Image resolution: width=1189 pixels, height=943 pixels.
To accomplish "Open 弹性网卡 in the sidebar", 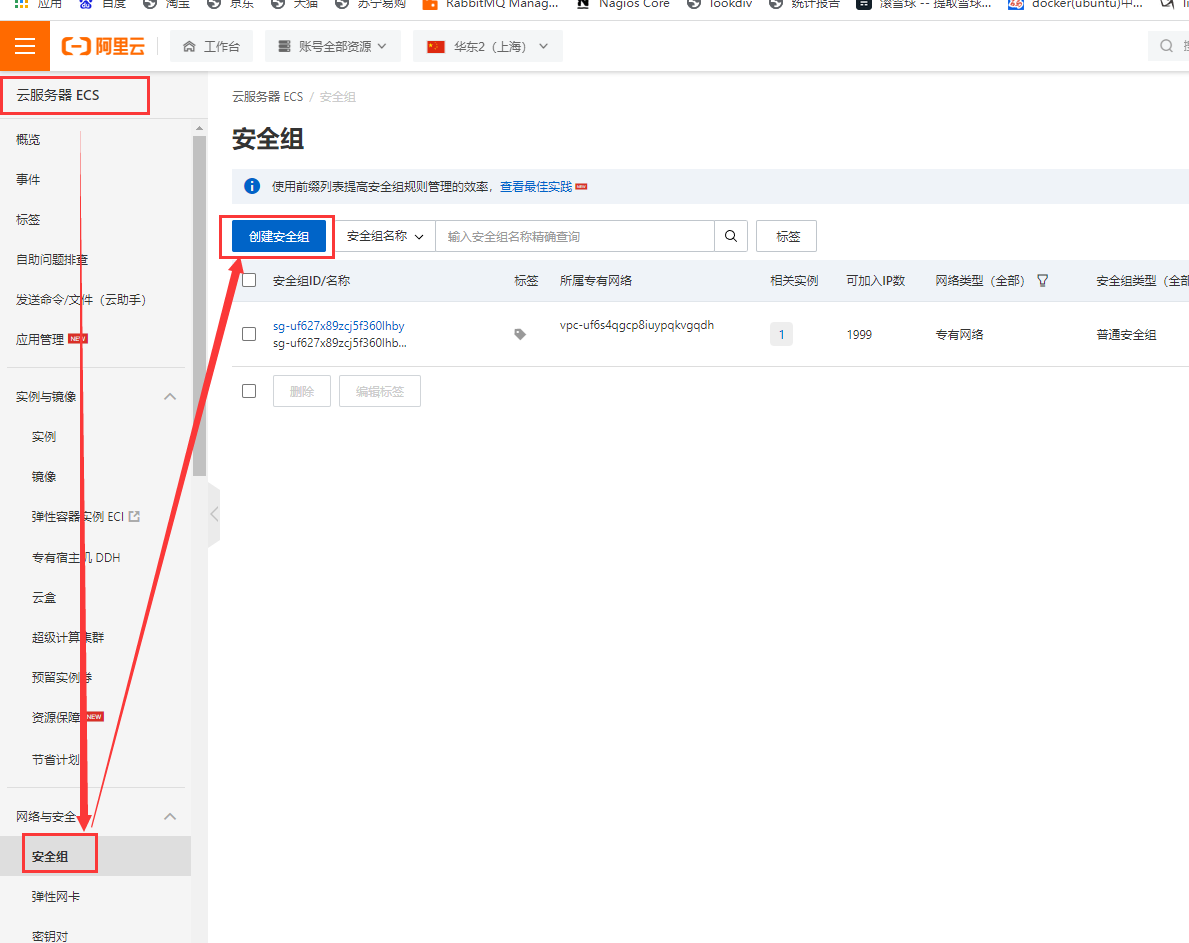I will tap(56, 897).
